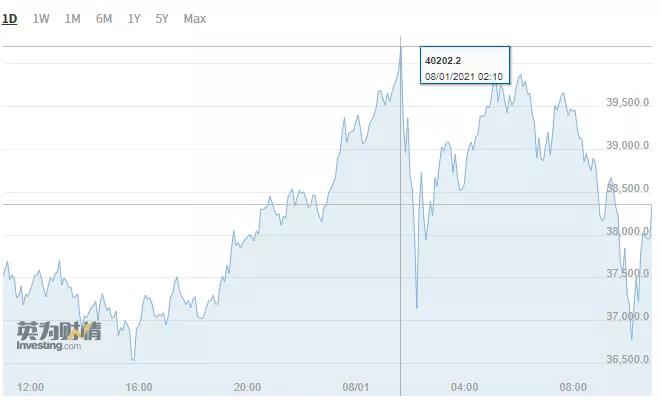The width and height of the screenshot is (660, 400).
Task: Click the 37,000.0 price axis label
Action: point(628,316)
